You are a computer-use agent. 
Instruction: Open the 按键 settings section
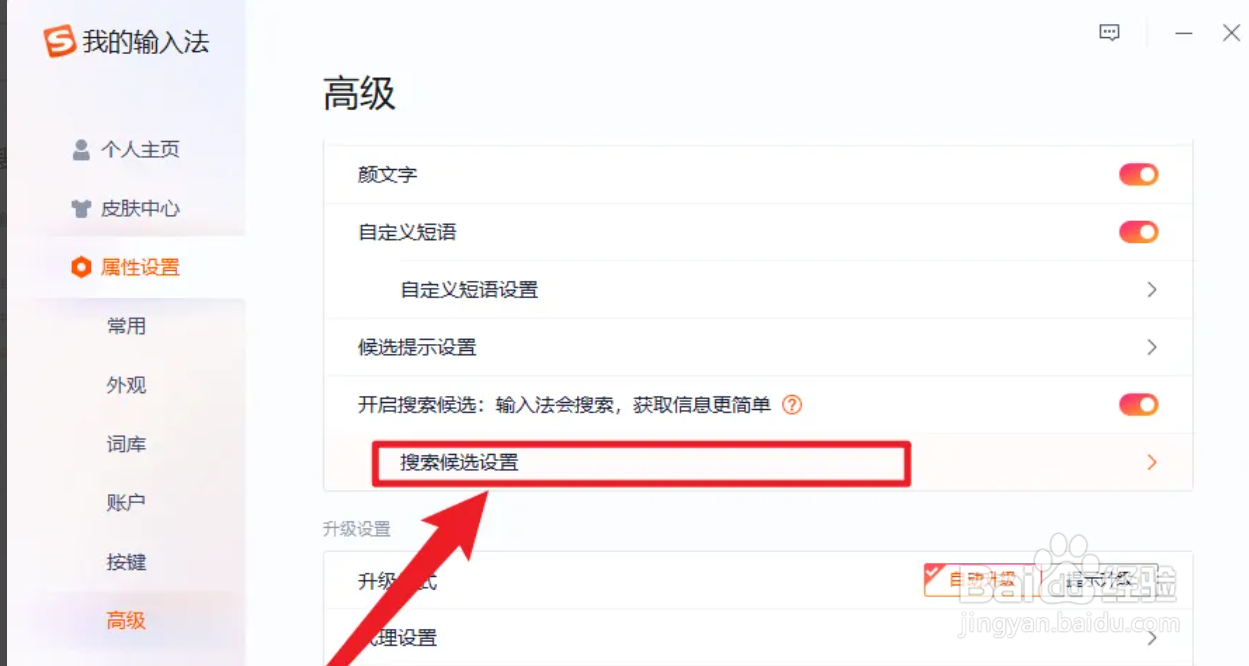click(x=127, y=562)
